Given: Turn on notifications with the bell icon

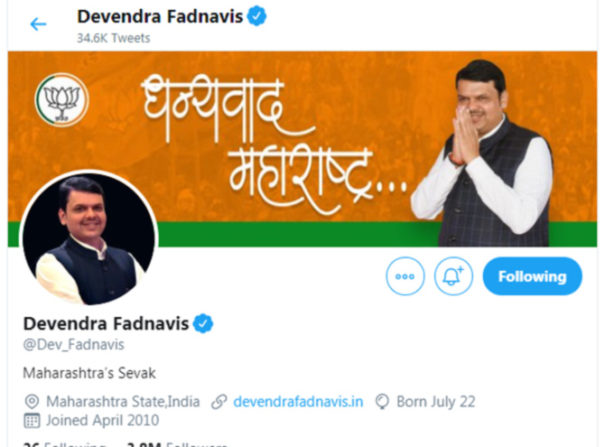Looking at the screenshot, I should tap(453, 276).
